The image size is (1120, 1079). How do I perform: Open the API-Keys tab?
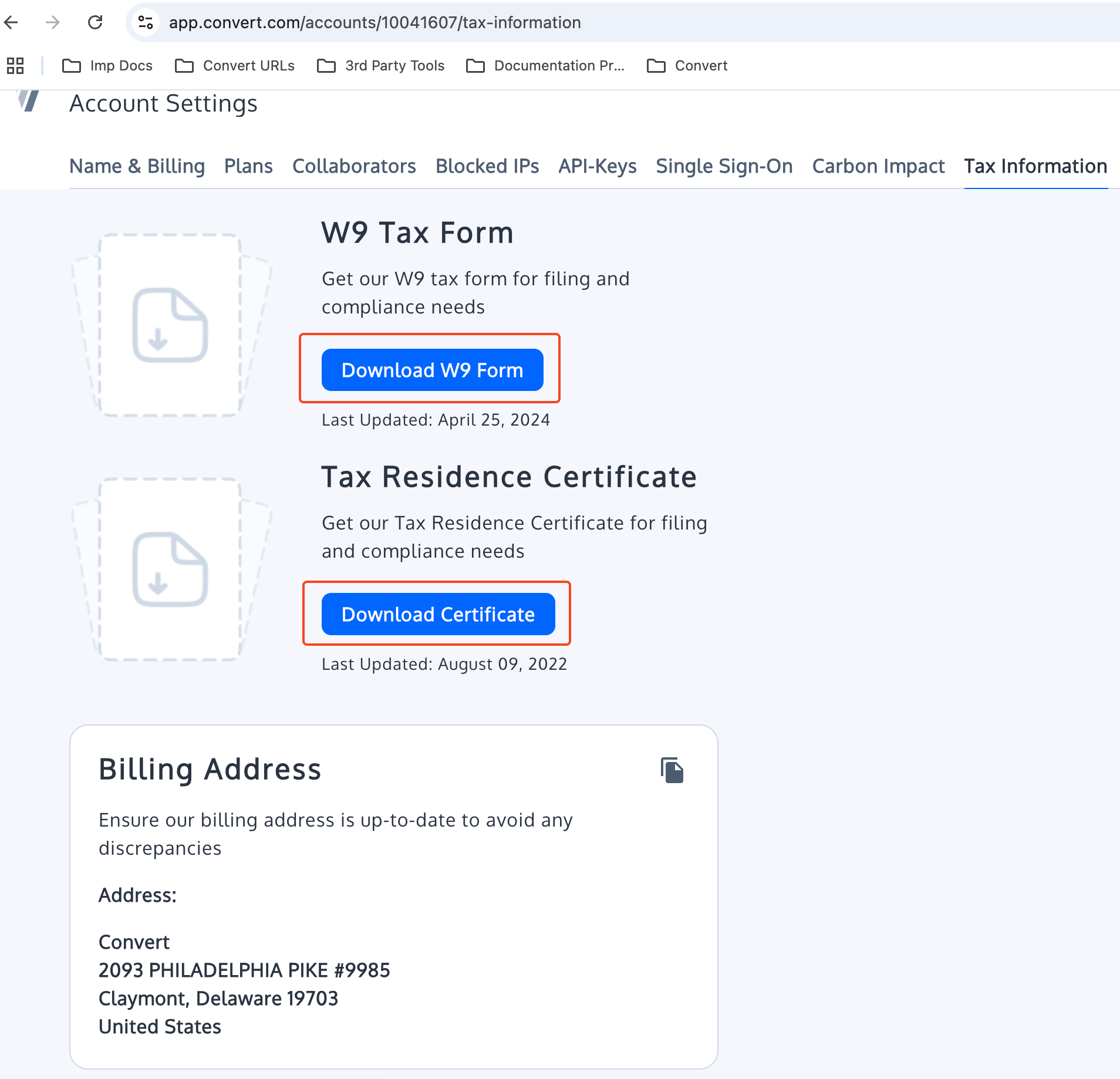(597, 166)
